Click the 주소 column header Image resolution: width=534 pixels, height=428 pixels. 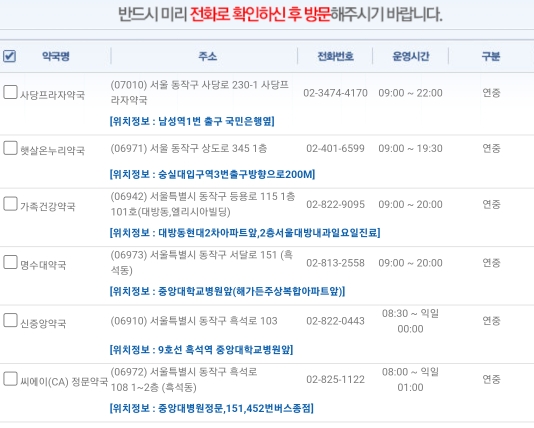(208, 56)
